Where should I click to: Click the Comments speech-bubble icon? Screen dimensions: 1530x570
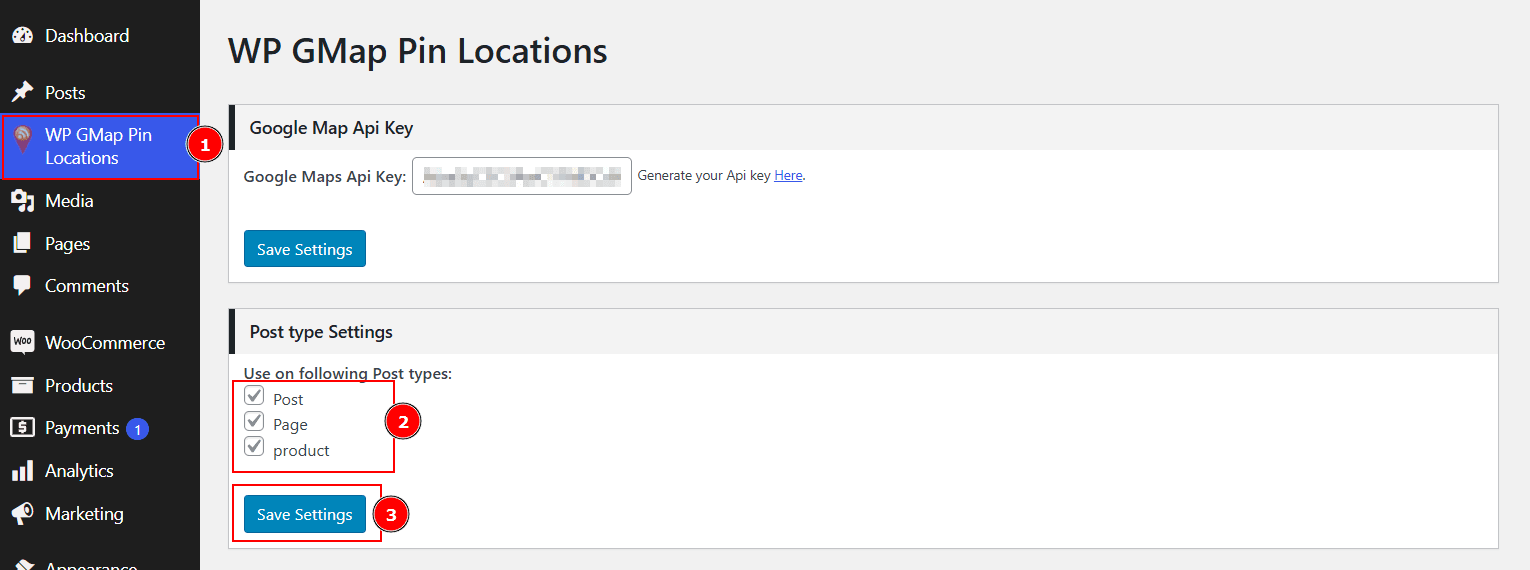click(x=22, y=286)
